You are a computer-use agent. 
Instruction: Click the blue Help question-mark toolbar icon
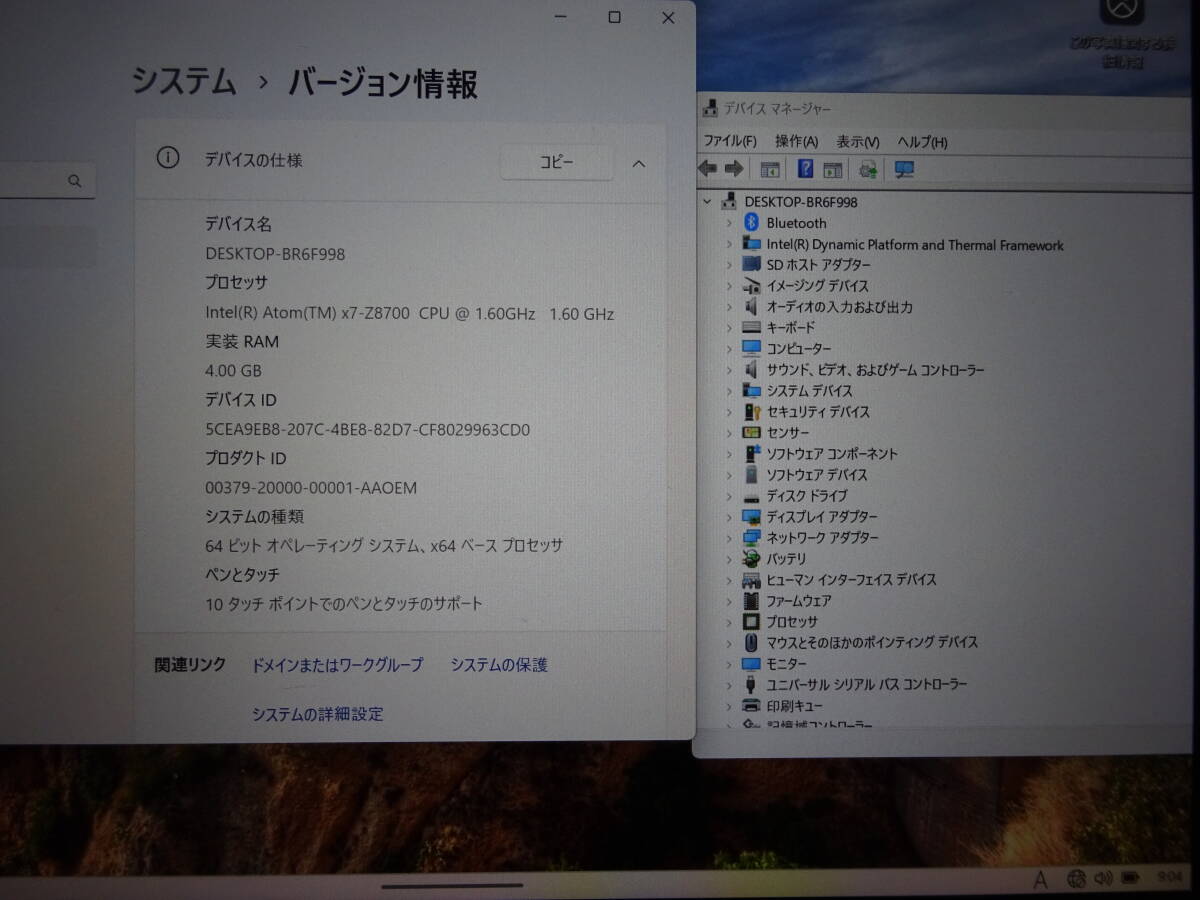pos(806,170)
